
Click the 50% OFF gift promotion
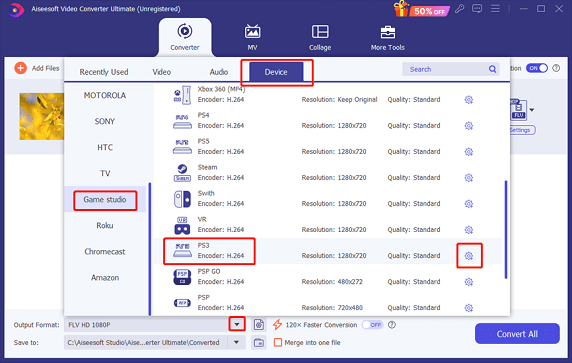421,9
